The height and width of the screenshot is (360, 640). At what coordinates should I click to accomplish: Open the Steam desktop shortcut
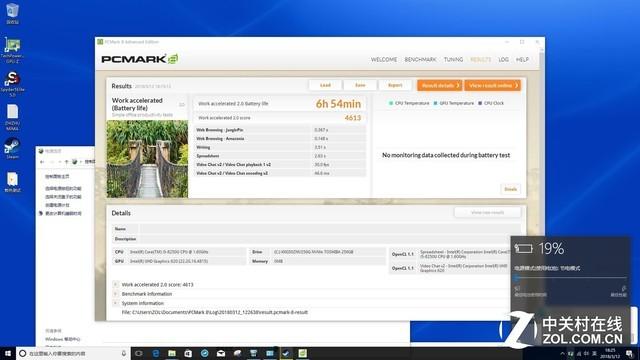click(x=12, y=149)
